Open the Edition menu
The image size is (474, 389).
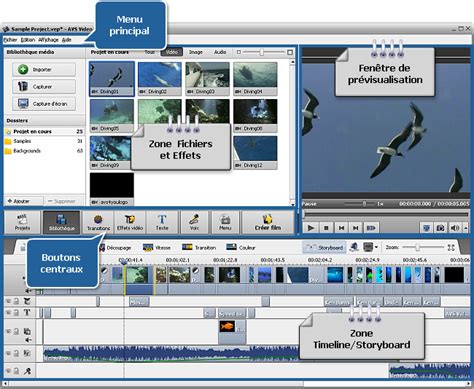click(28, 40)
